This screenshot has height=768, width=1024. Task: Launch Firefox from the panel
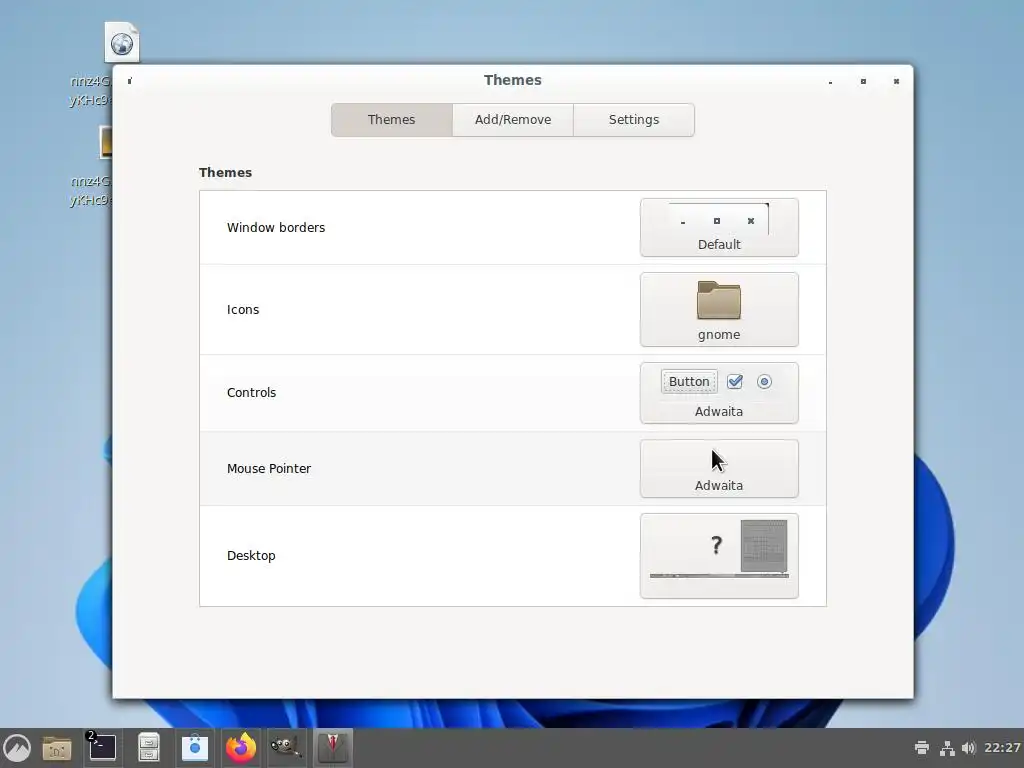(240, 748)
